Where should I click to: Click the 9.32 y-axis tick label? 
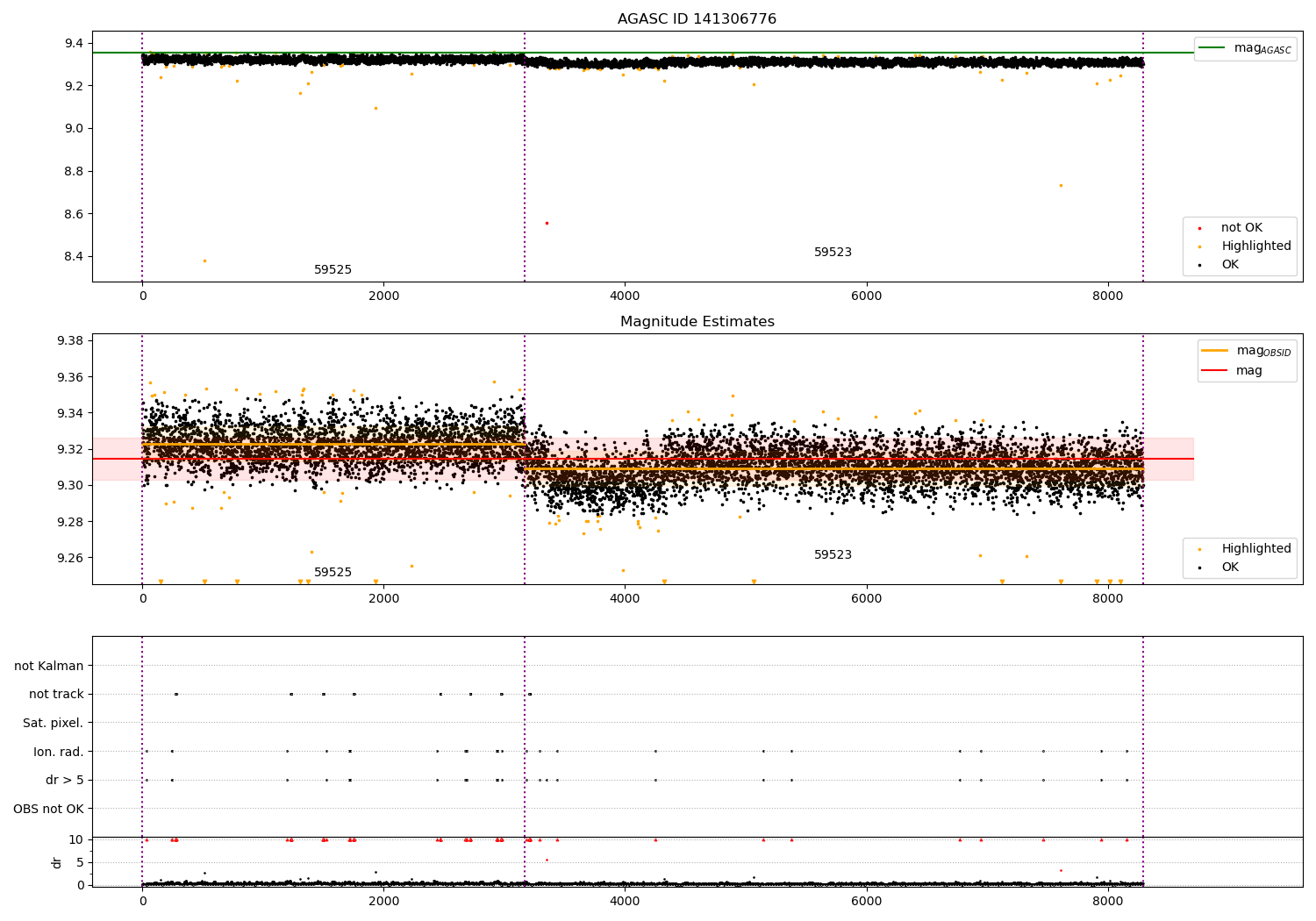click(x=70, y=450)
